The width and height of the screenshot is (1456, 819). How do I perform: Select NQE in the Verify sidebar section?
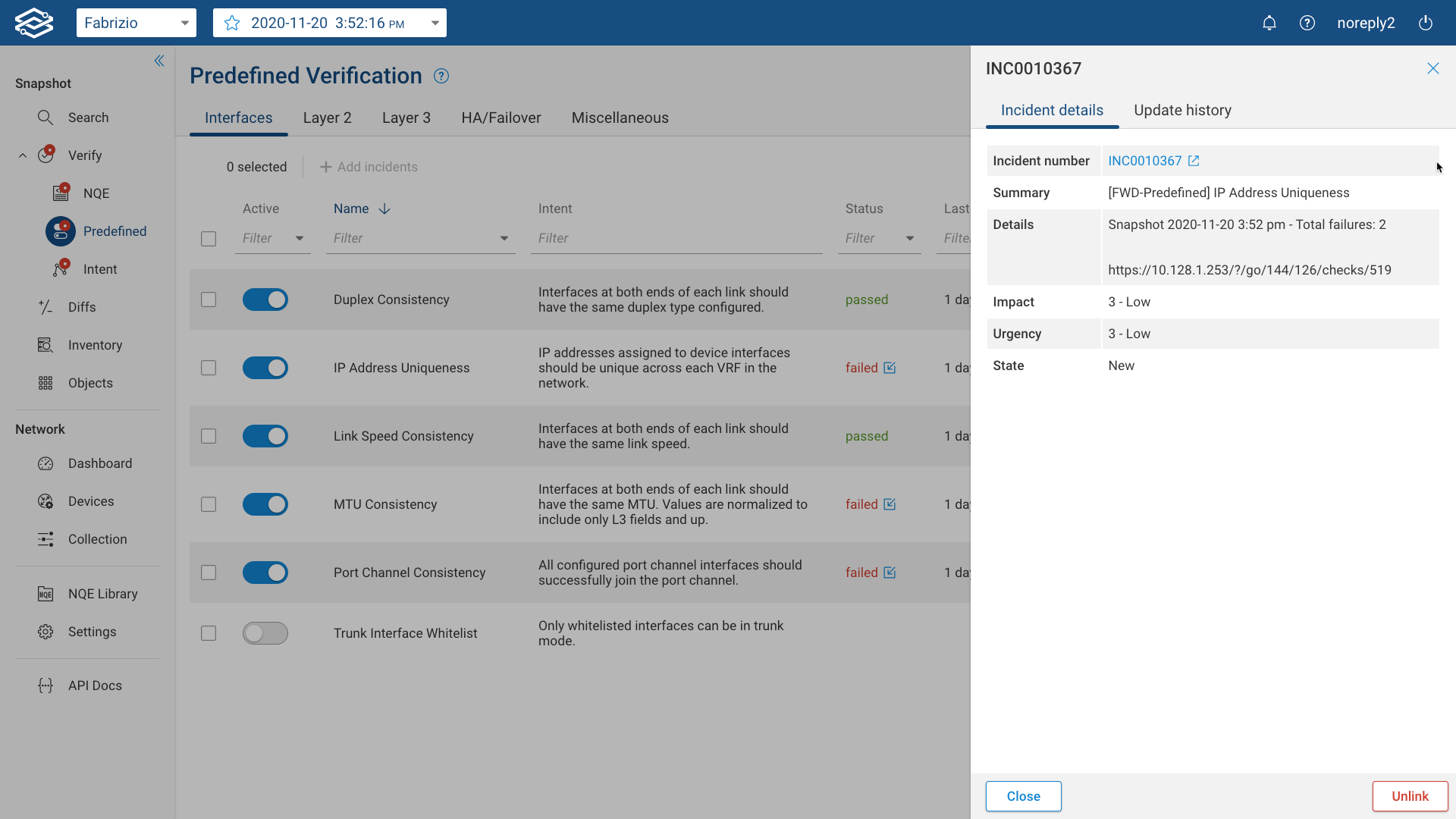97,193
